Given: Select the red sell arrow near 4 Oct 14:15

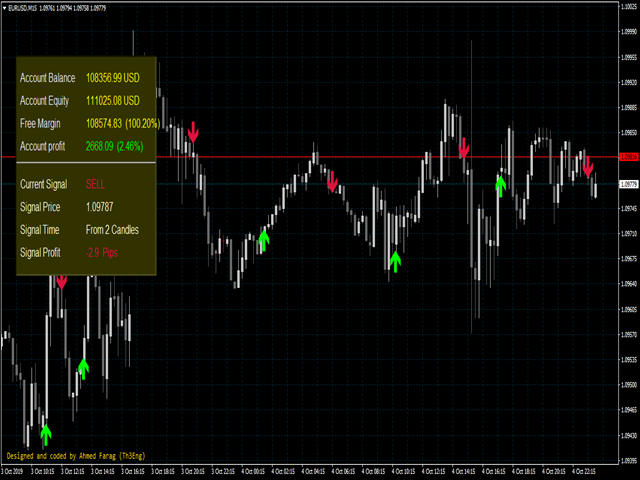Looking at the screenshot, I should pyautogui.click(x=464, y=148).
